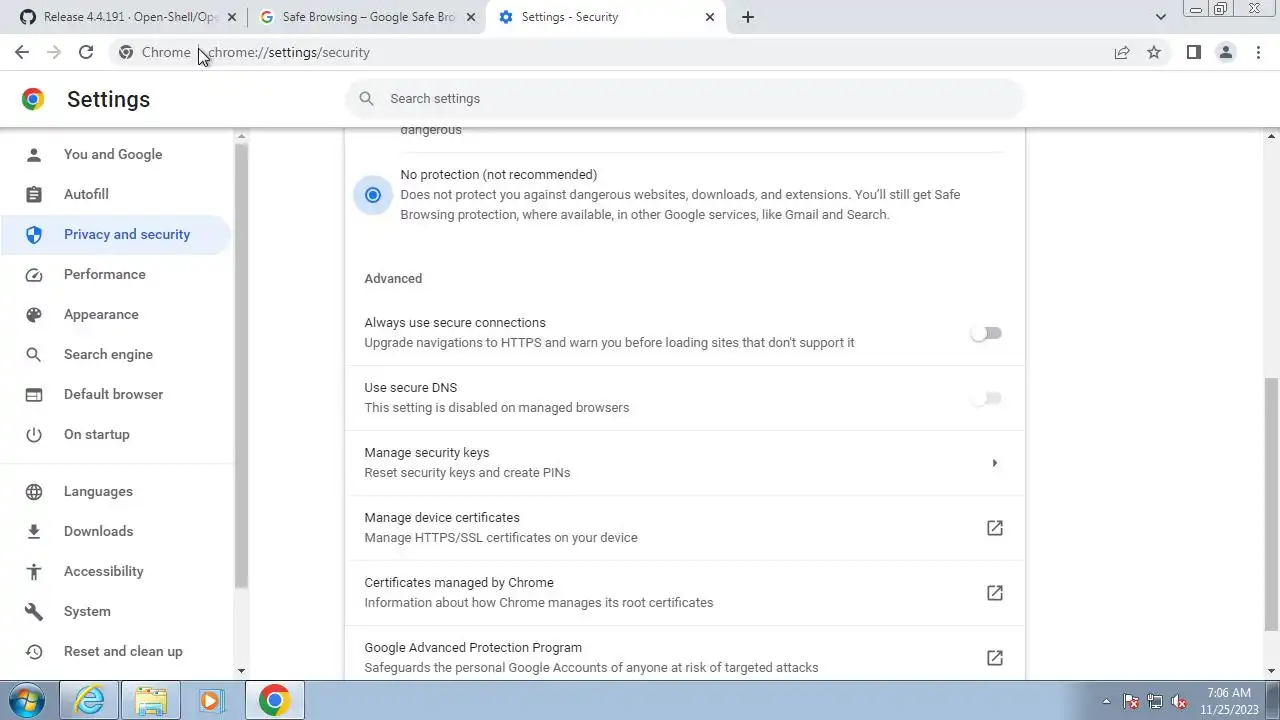Select the Settings - Security tab
This screenshot has width=1280, height=720.
click(x=606, y=17)
